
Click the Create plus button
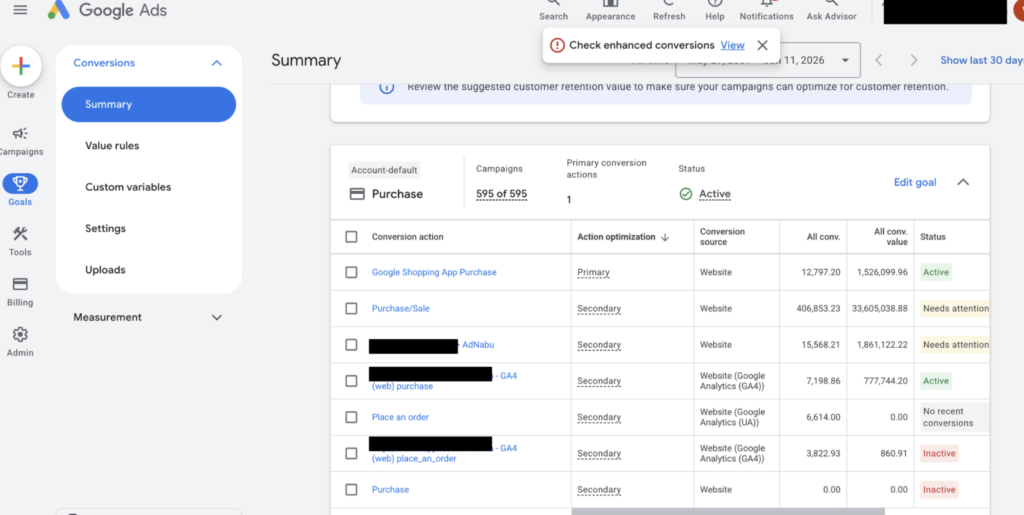pos(21,66)
